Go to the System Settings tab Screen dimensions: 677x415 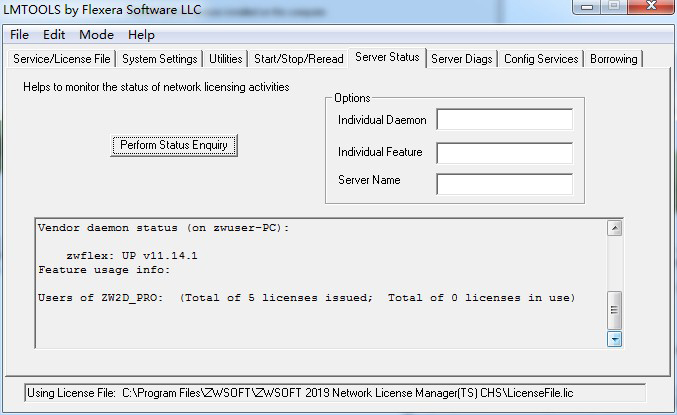tap(160, 59)
